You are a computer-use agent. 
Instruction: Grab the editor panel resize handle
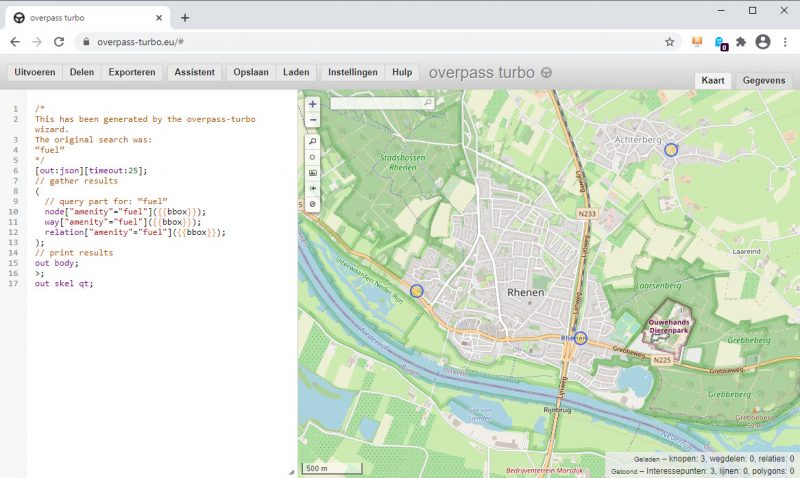[x=291, y=472]
